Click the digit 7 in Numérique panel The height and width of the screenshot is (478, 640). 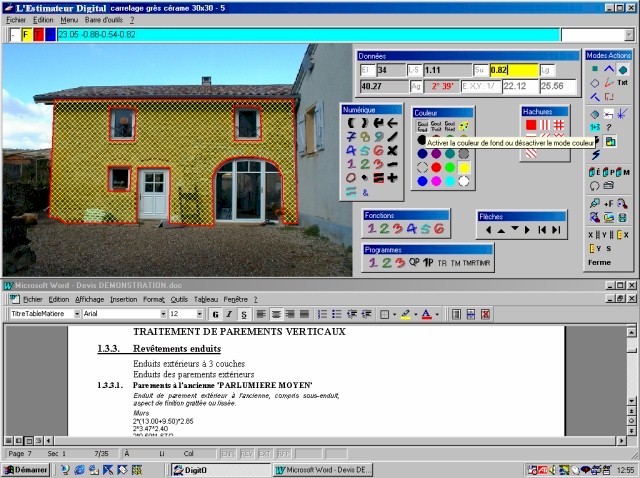click(351, 136)
